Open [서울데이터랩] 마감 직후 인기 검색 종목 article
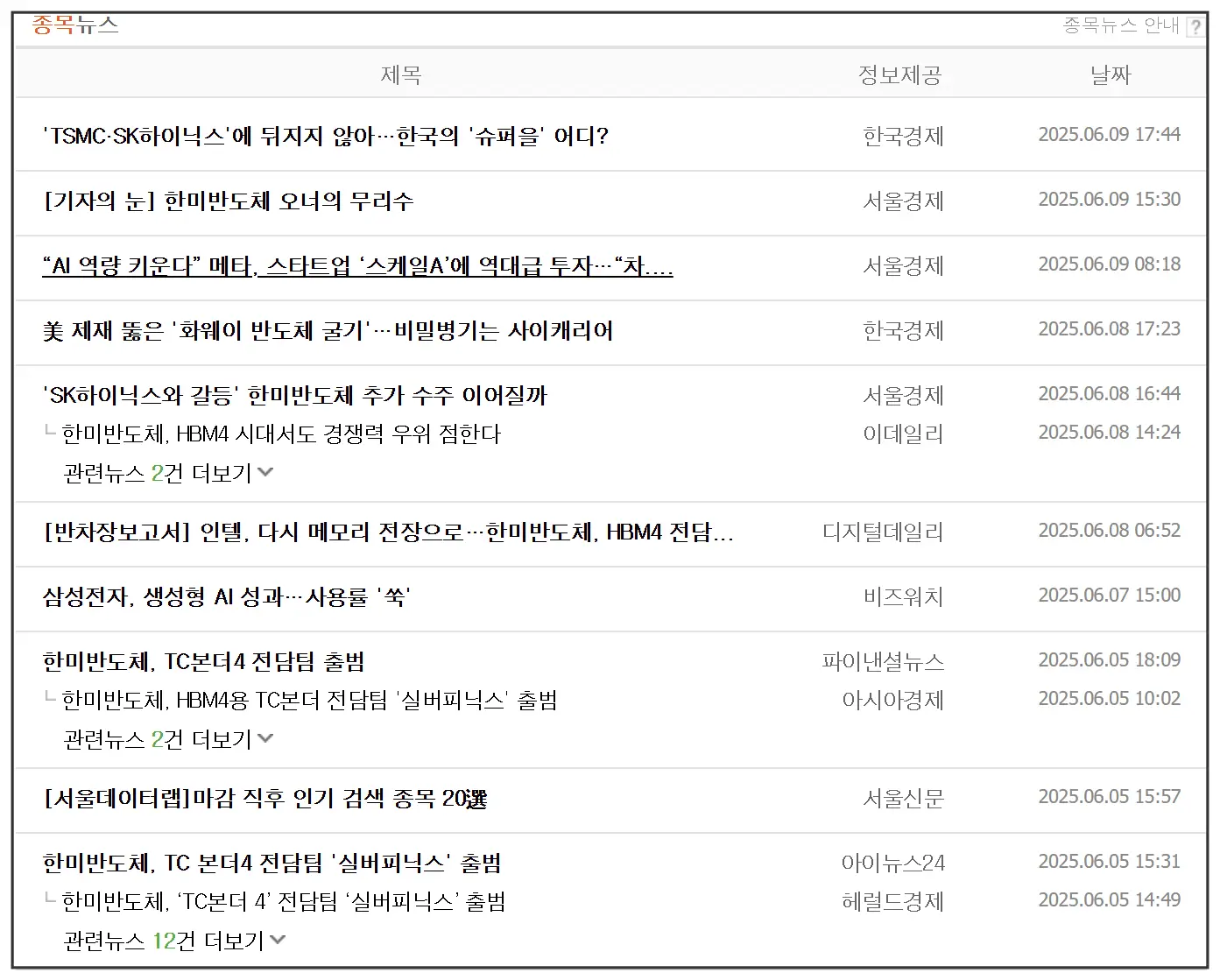The image size is (1220, 980). pos(264,799)
